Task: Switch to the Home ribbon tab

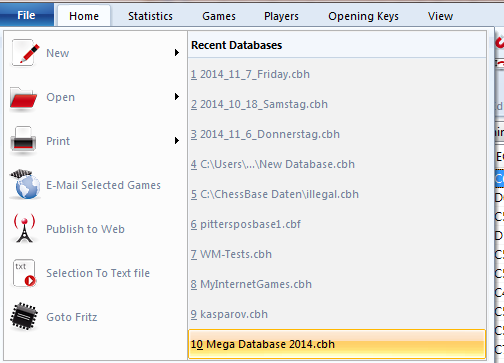Action: pyautogui.click(x=84, y=16)
